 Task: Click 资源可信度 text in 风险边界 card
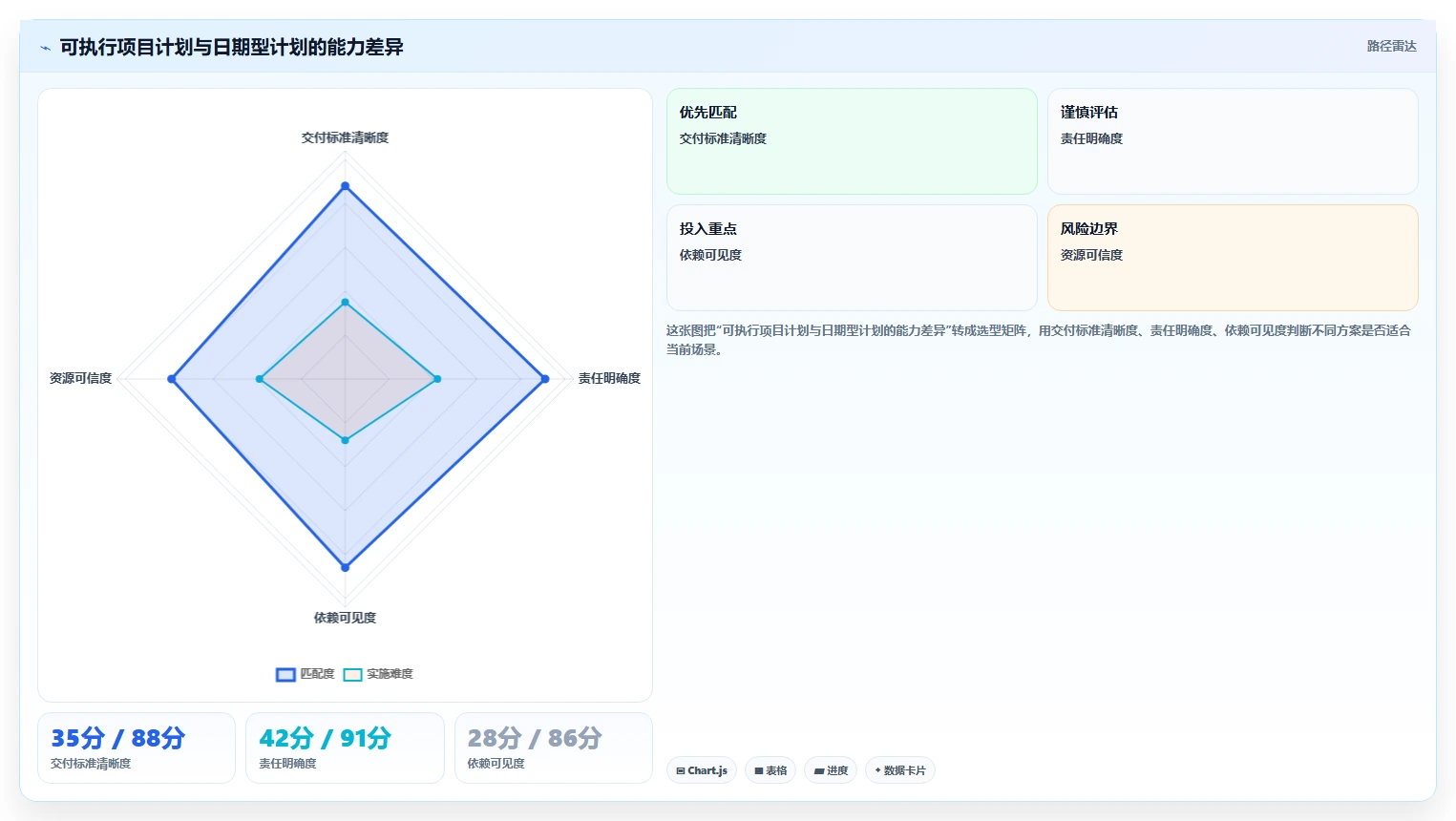1091,255
